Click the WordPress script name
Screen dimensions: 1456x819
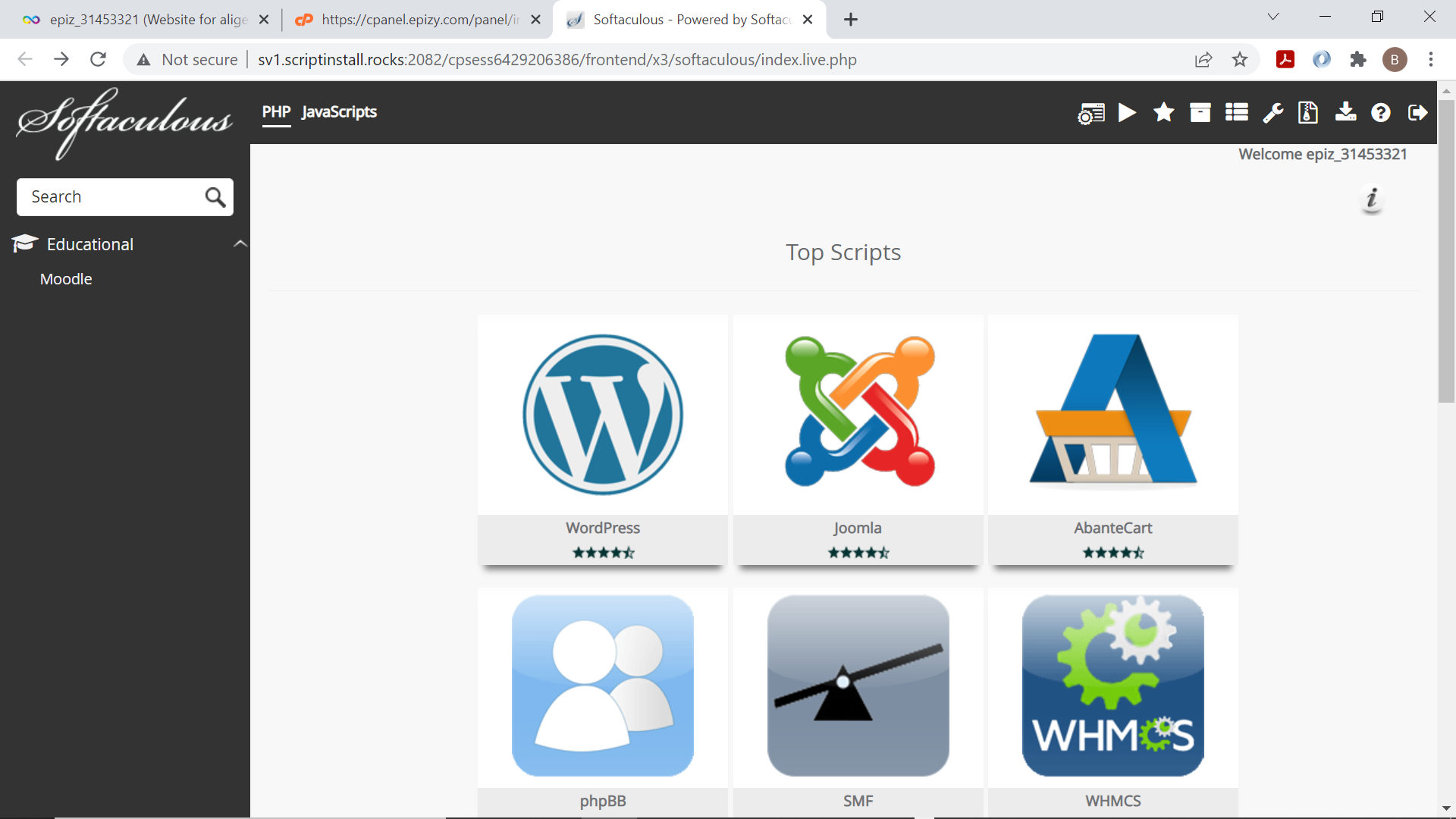603,528
